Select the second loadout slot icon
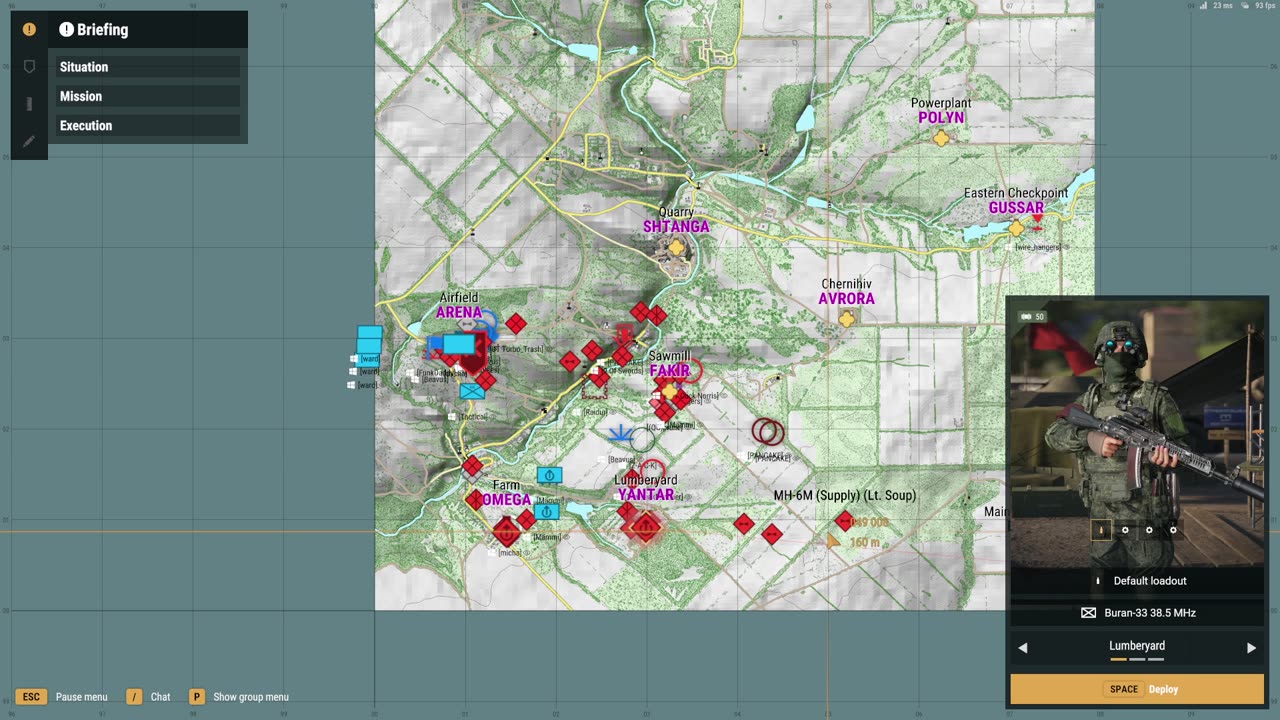This screenshot has height=720, width=1280. point(1125,530)
